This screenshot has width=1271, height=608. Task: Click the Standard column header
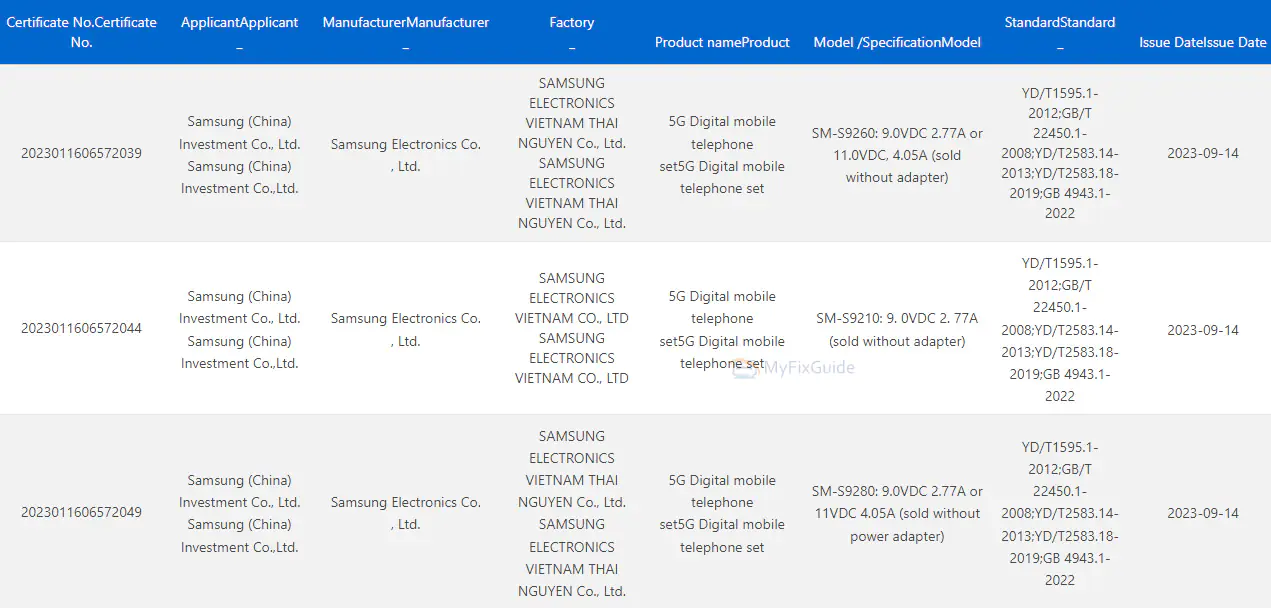[x=1060, y=32]
